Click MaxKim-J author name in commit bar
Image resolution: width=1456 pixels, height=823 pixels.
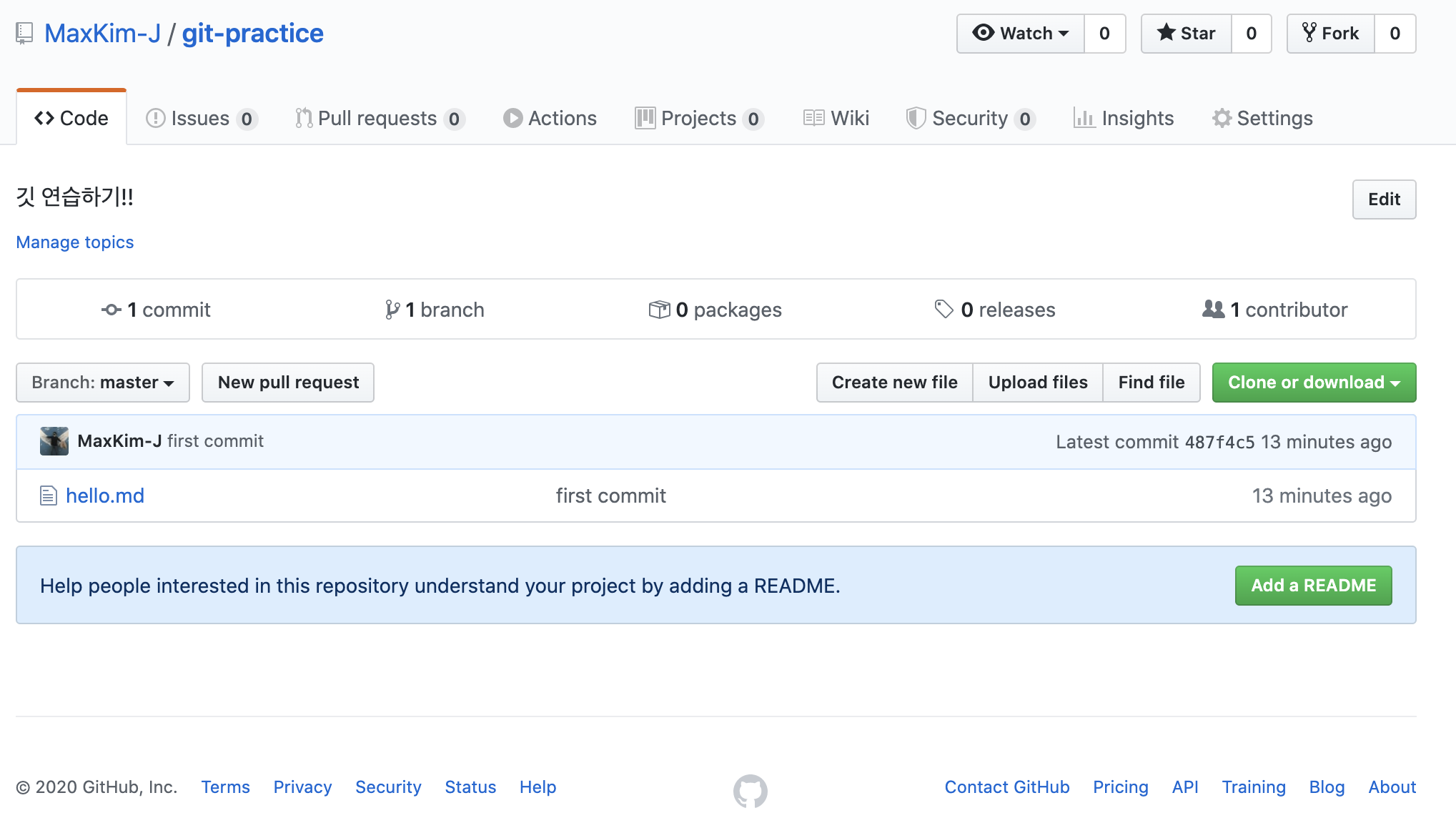point(119,441)
